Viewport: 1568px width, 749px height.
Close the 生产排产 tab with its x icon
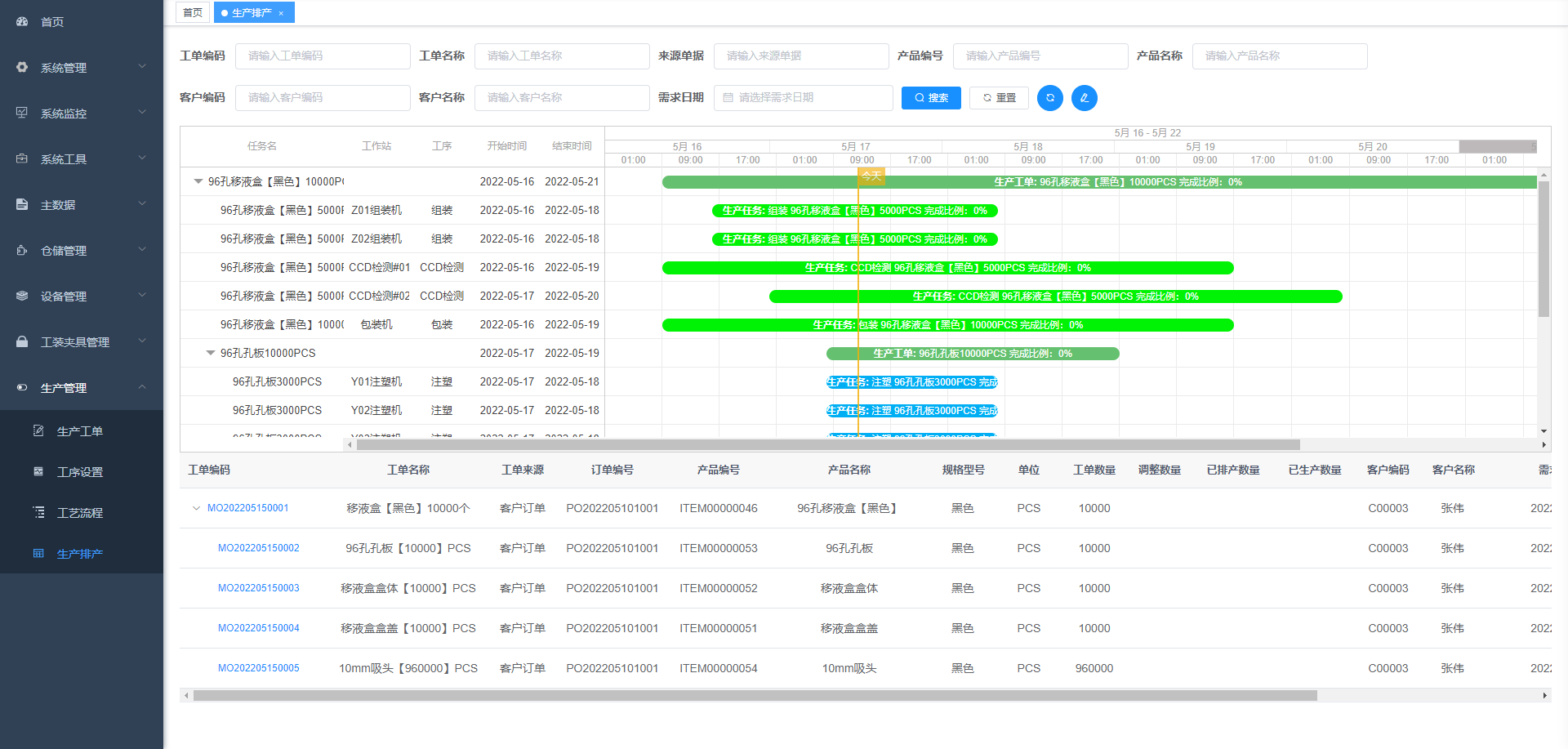281,13
